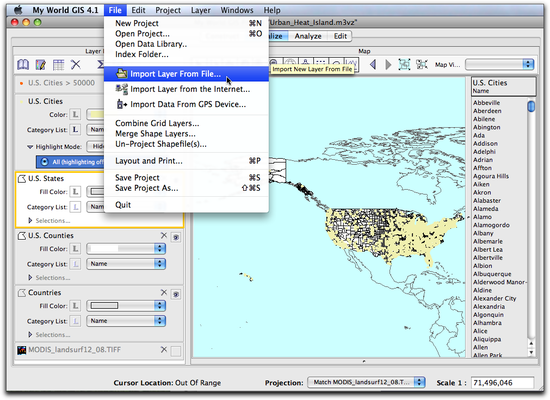Screen dimensions: 550x400
Task: Choose Index Folder... menu item
Action: [x=187, y=54]
